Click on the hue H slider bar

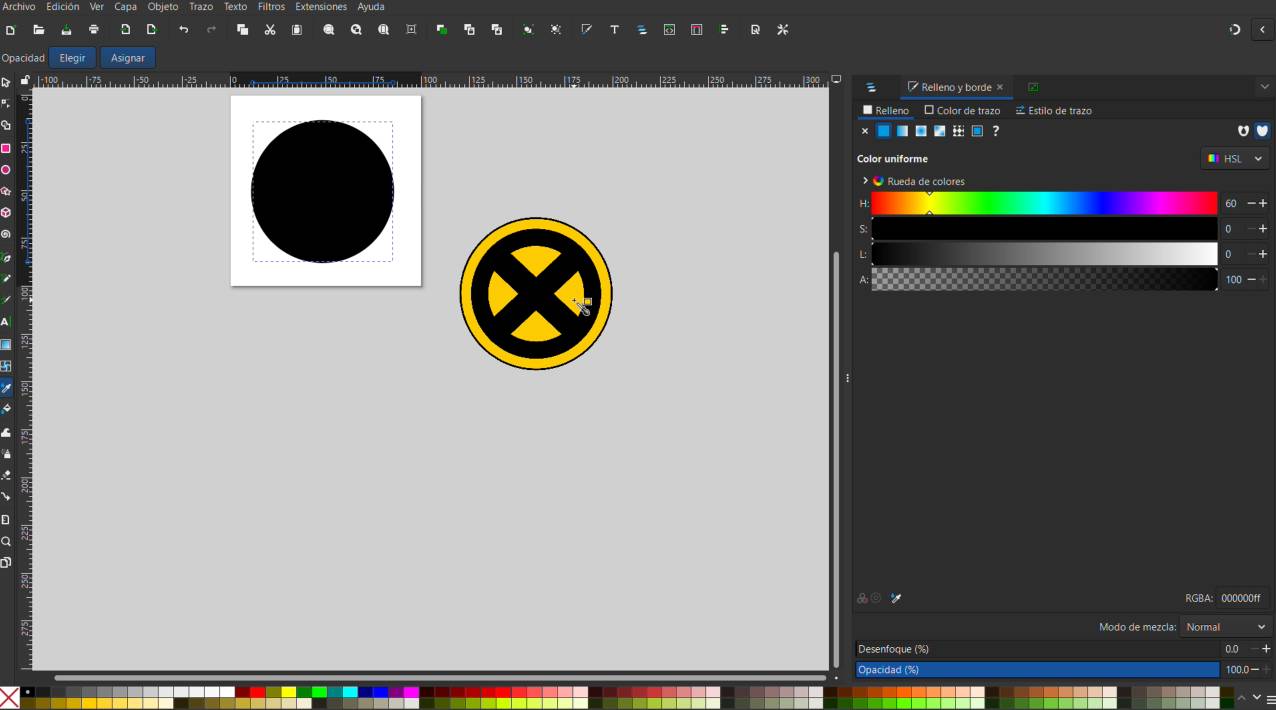1044,203
